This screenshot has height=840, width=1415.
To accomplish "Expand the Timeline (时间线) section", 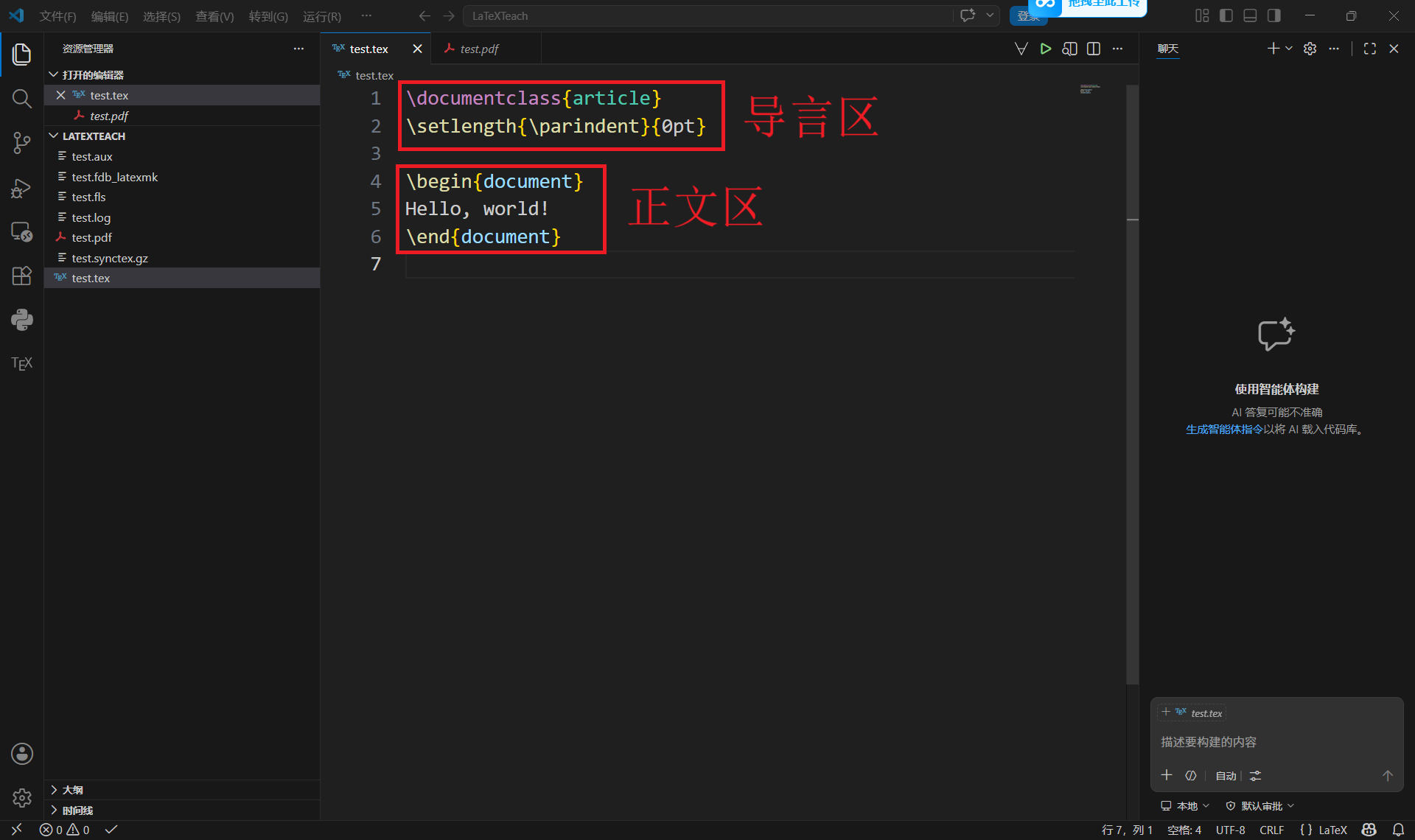I will tap(182, 811).
